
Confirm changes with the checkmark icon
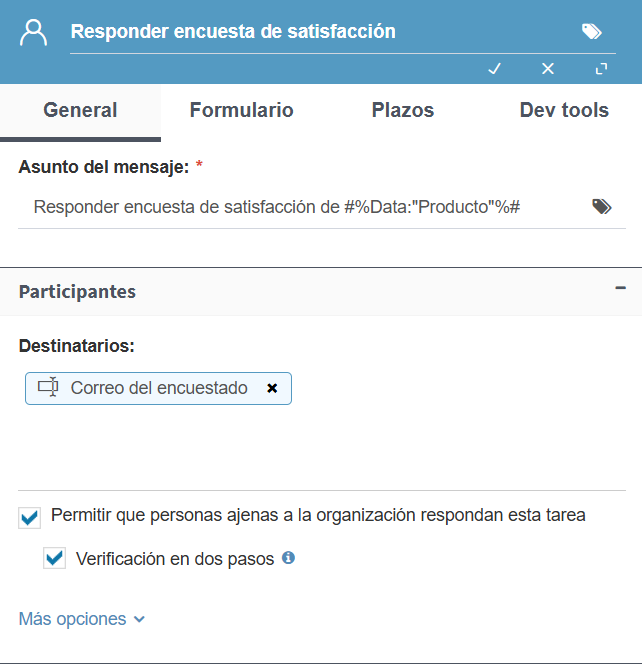pyautogui.click(x=494, y=69)
